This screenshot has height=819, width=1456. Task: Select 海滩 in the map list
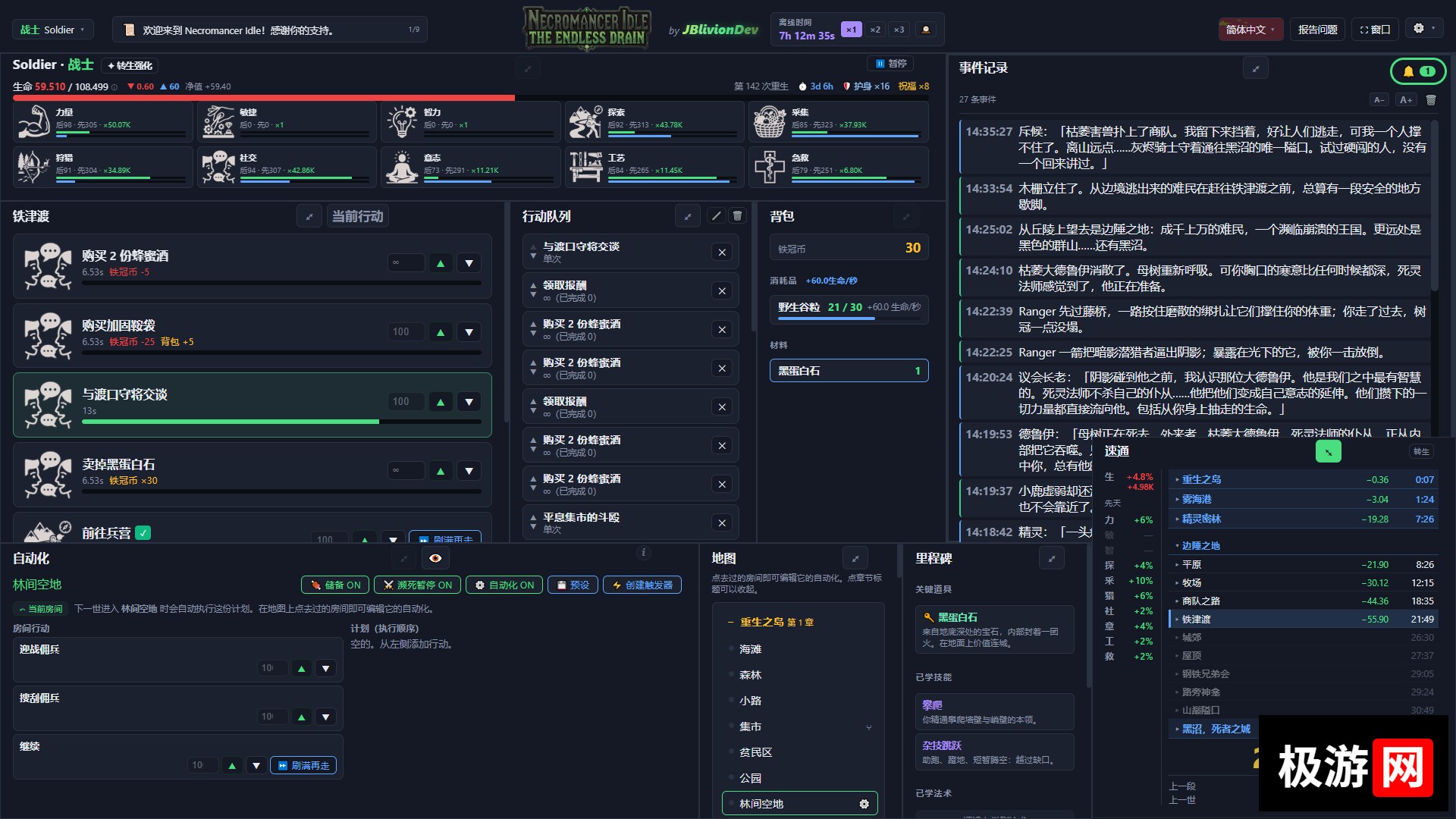(x=800, y=649)
